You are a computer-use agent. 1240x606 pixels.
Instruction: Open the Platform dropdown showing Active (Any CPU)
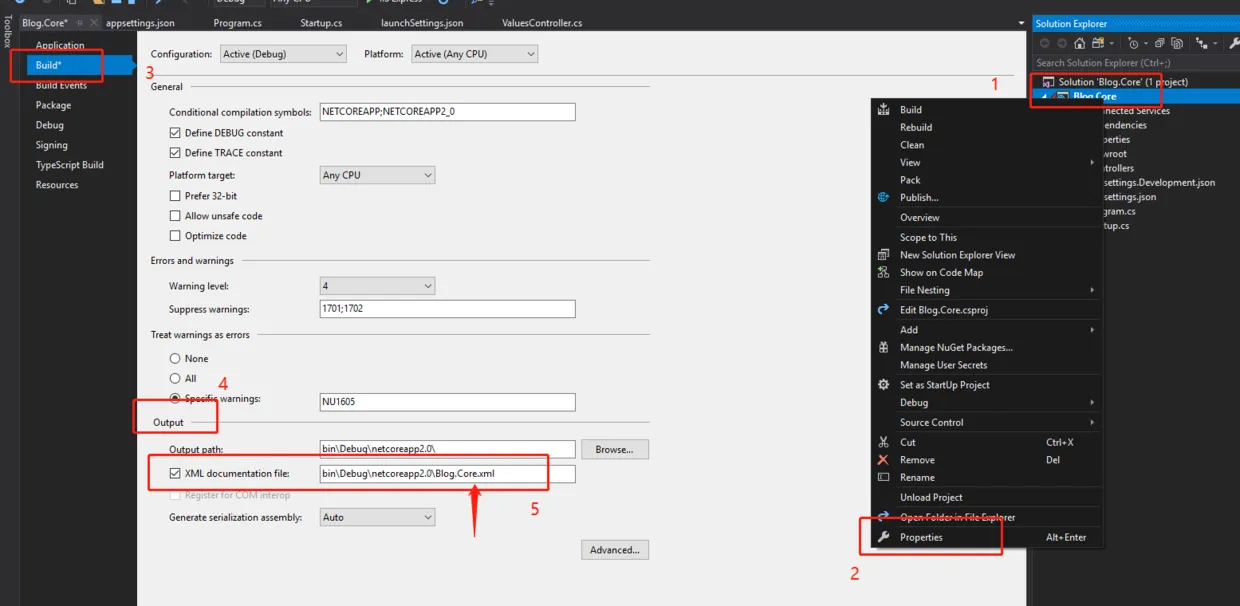pos(474,54)
